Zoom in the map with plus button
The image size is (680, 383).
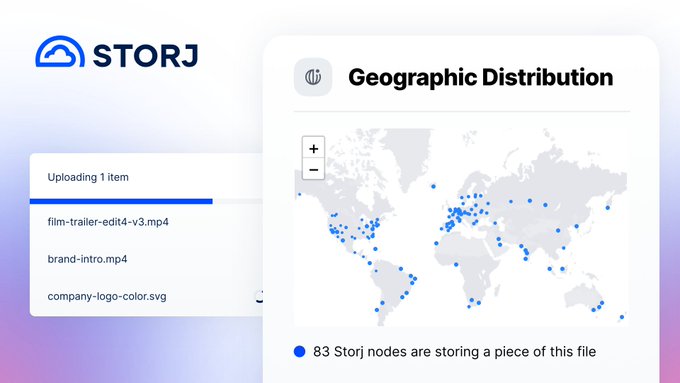point(313,148)
